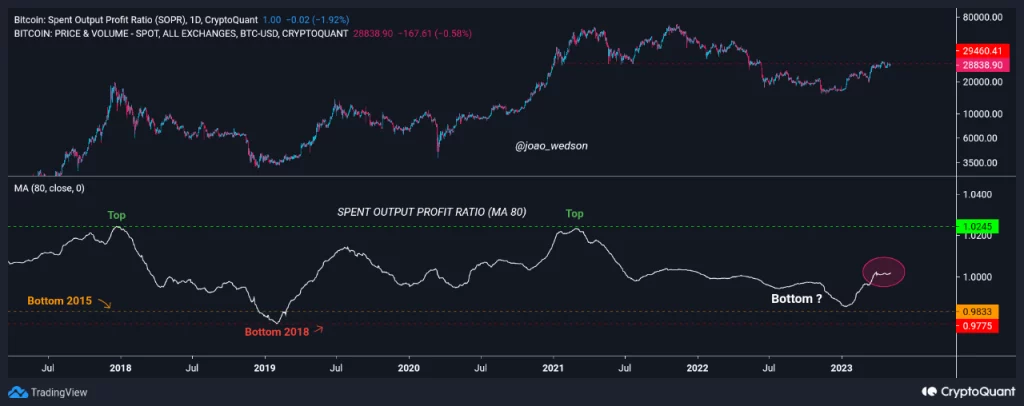Select the green 1.0245 level label
This screenshot has height=406, width=1024.
975,227
